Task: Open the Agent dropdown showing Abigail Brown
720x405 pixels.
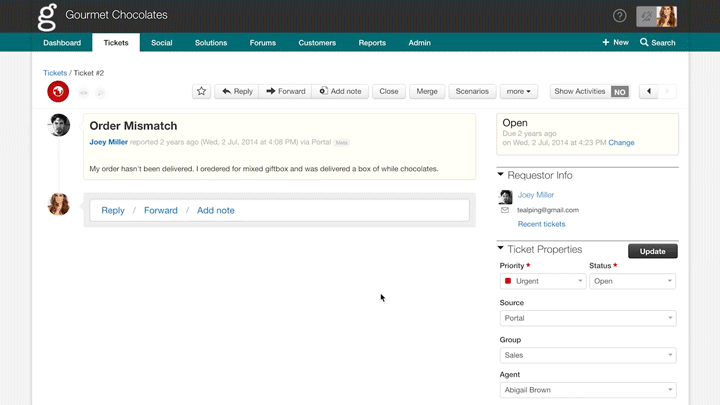Action: pos(588,390)
